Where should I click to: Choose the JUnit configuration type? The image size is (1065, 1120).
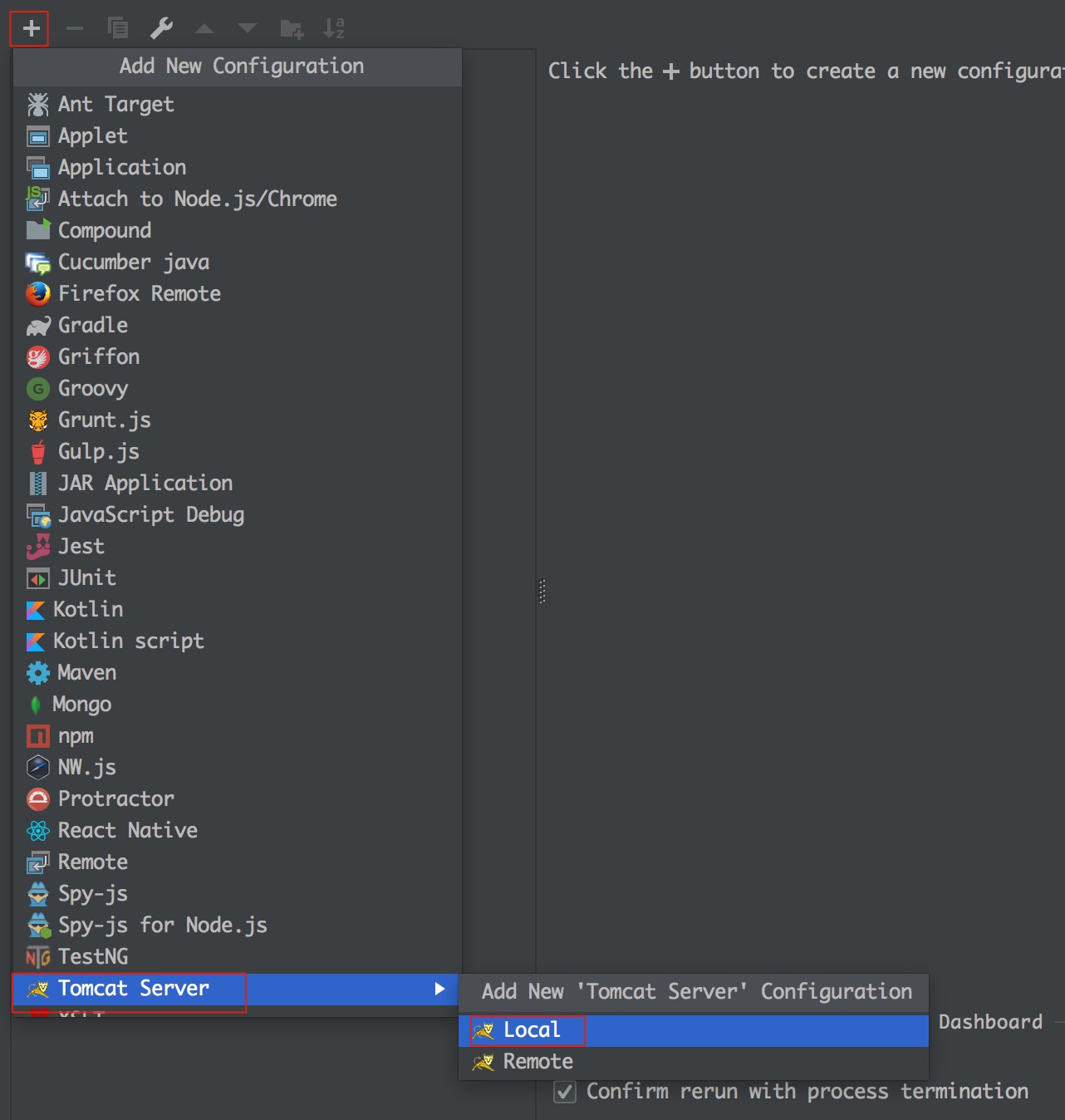tap(86, 578)
